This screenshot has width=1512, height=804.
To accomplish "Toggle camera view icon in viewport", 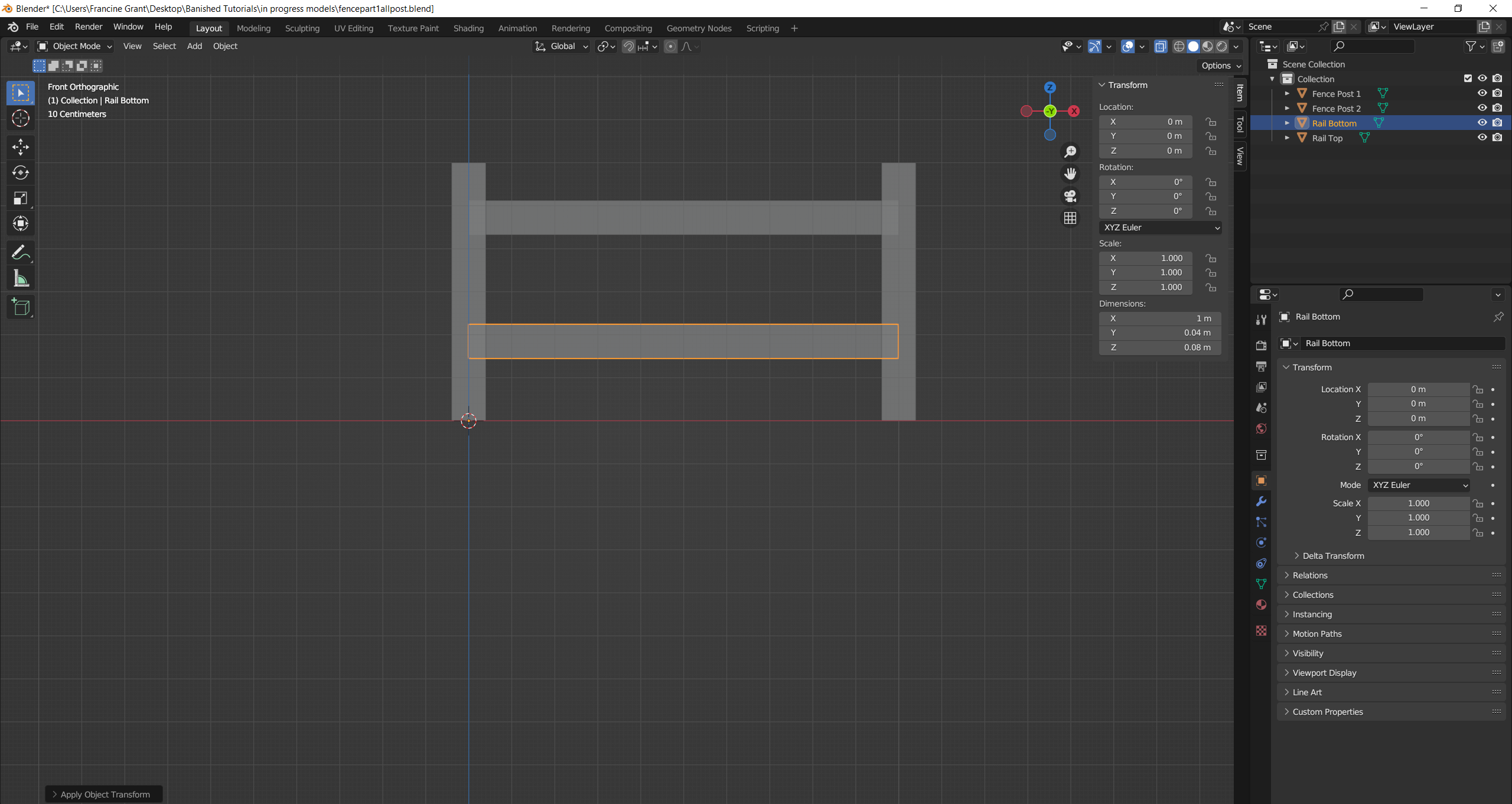I will (1070, 196).
